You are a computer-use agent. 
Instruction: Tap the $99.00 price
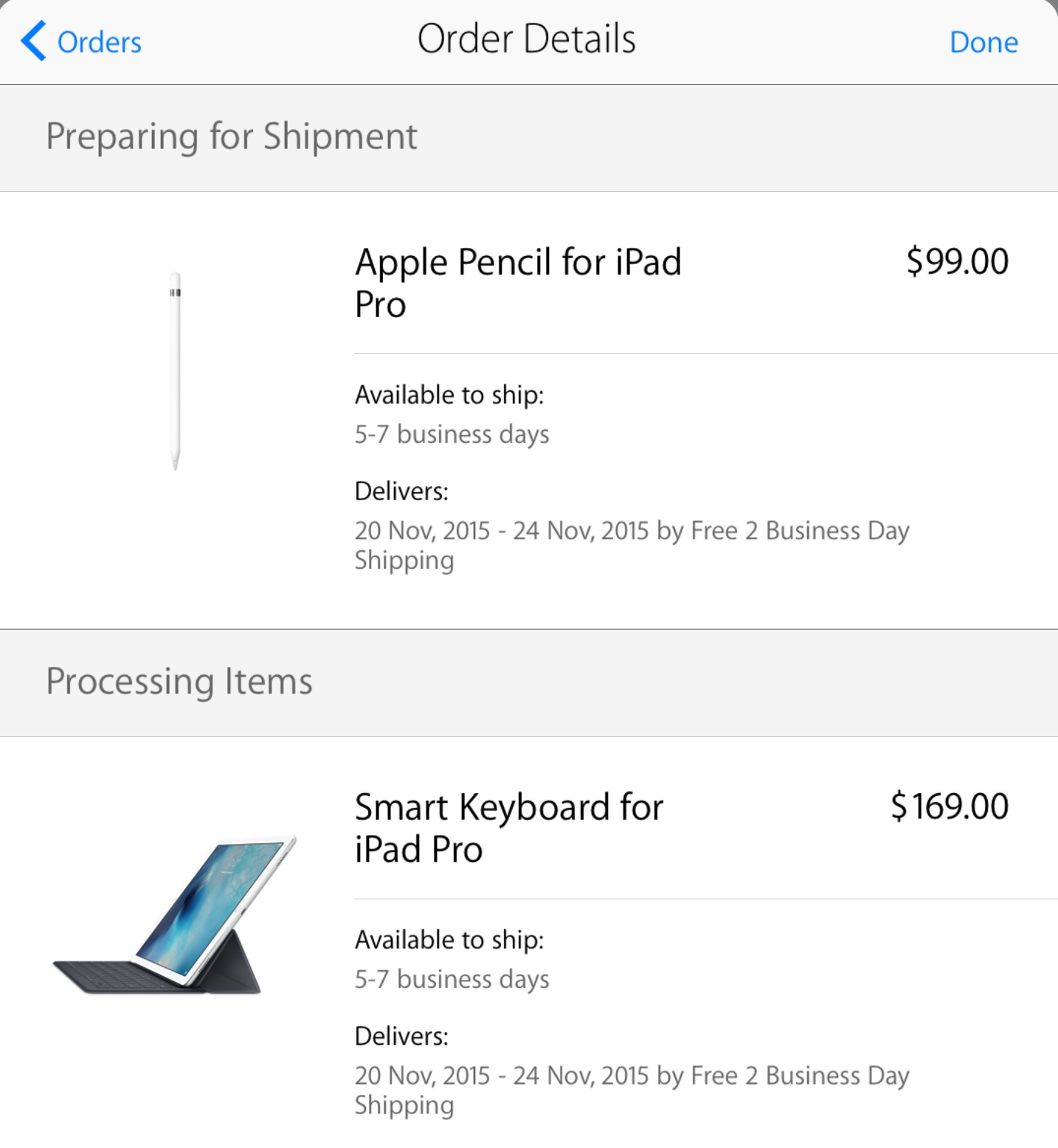click(x=957, y=261)
